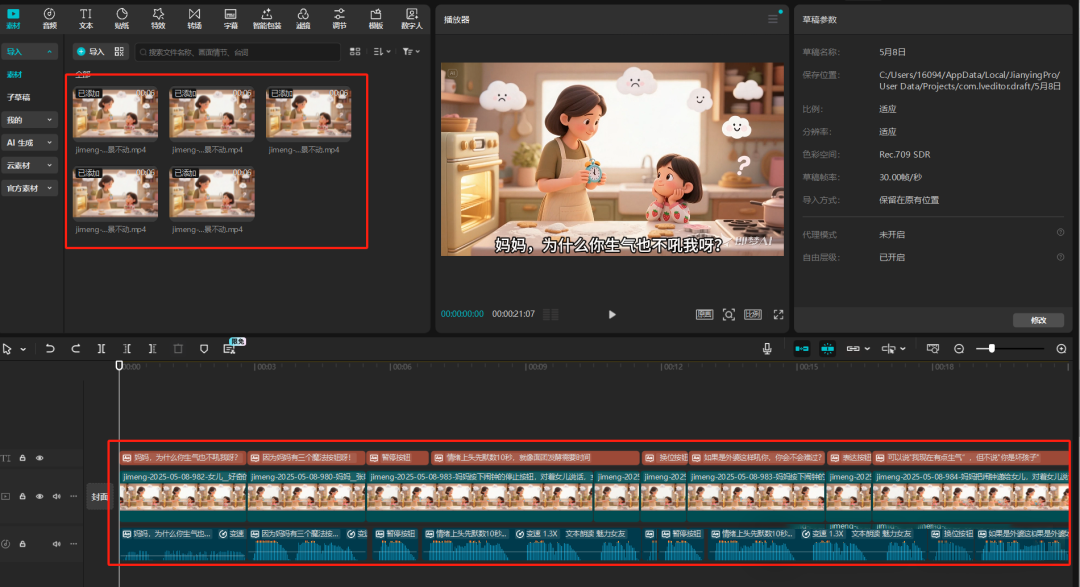Lock the video track

point(22,496)
